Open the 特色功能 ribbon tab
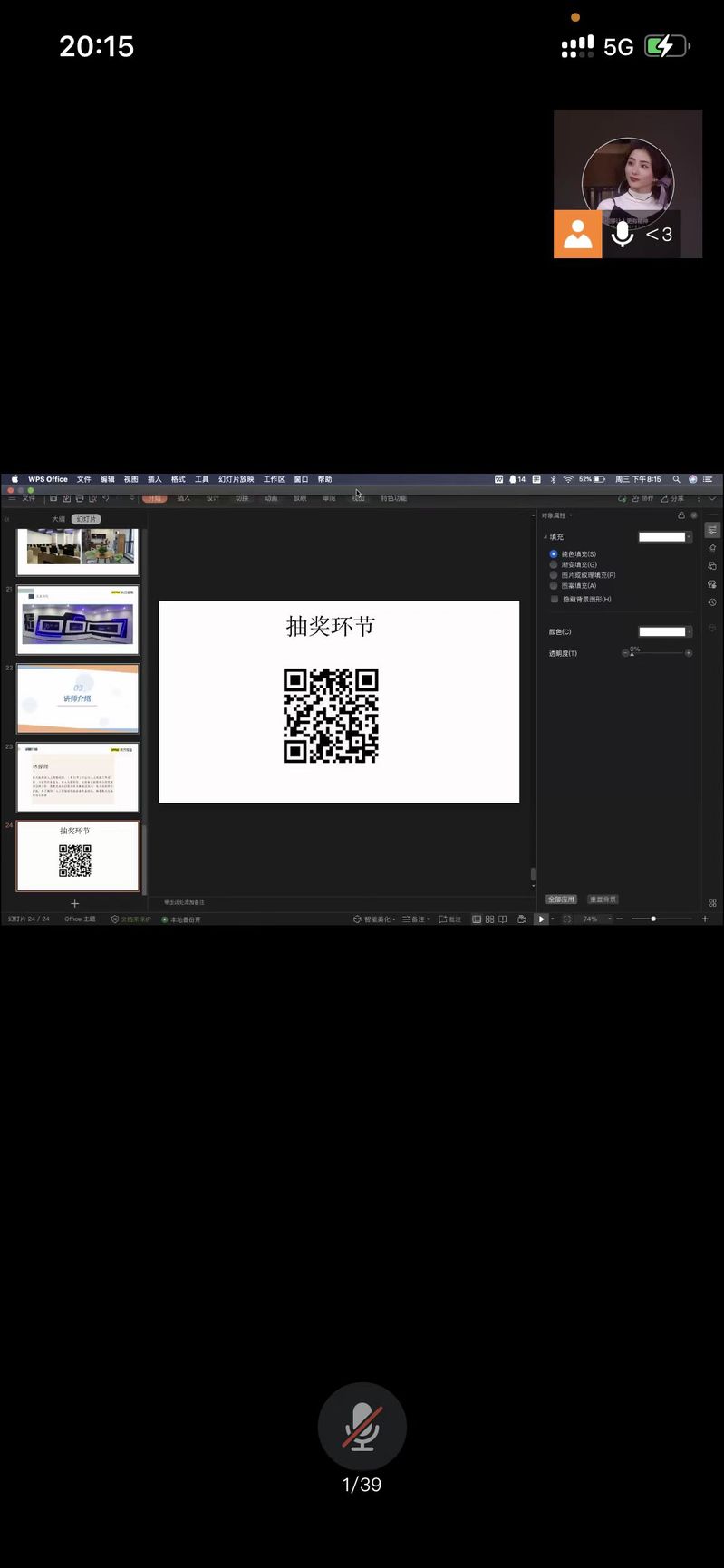 (394, 498)
